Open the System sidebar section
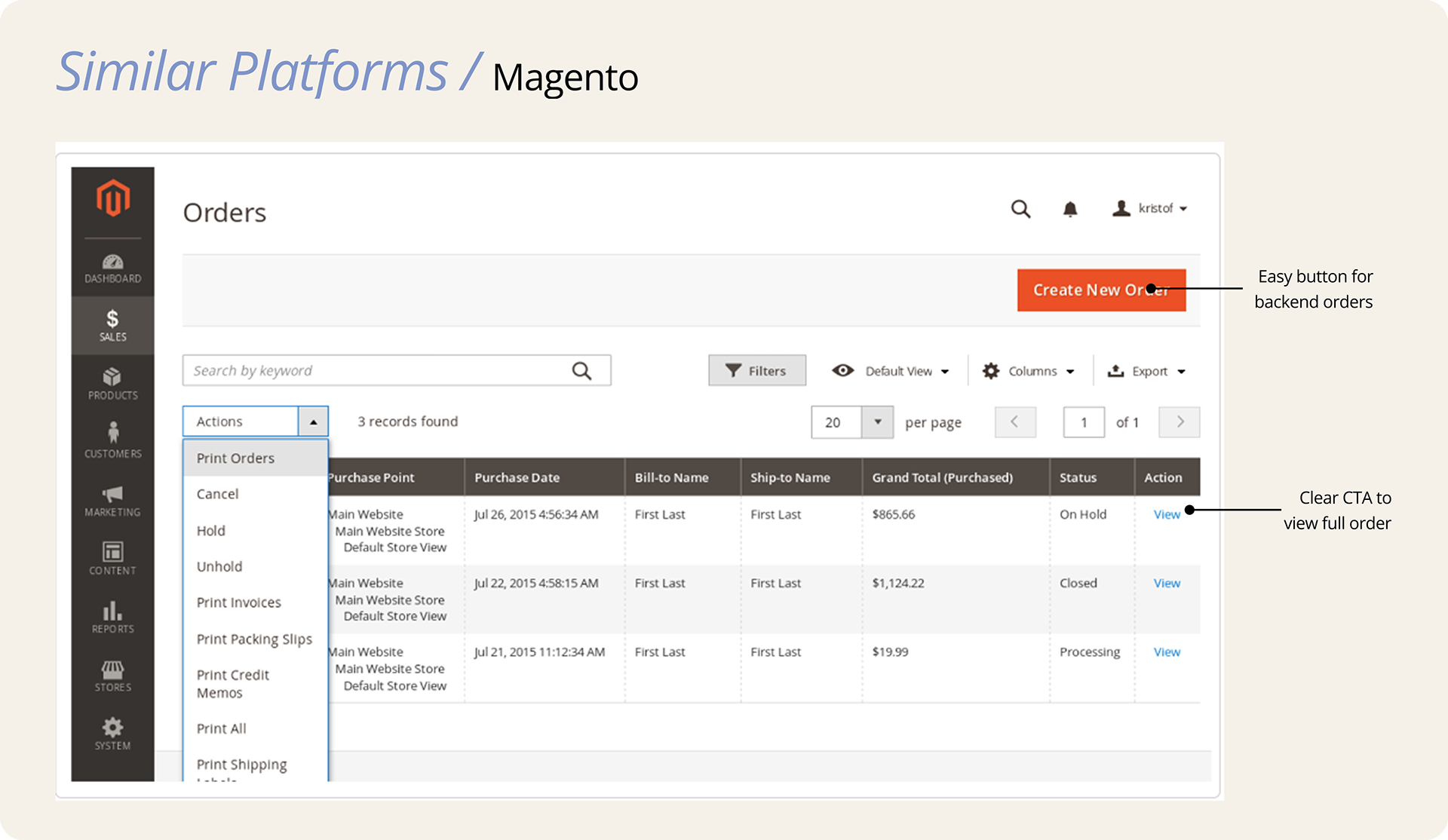The image size is (1448, 840). [x=113, y=734]
